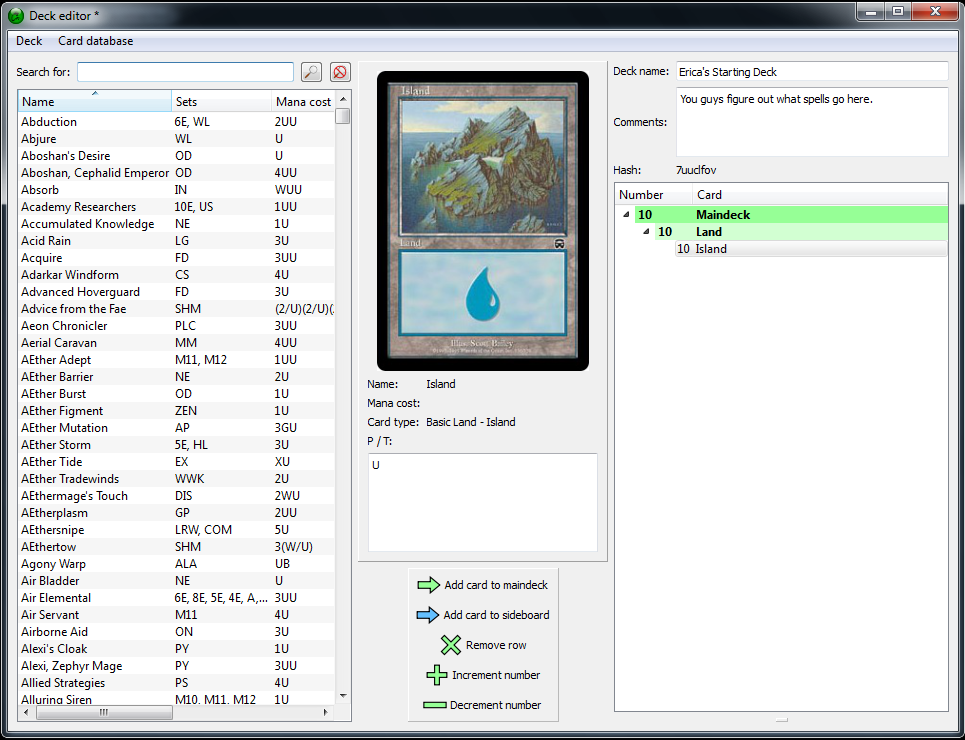
Task: Click the Search for text field
Action: click(x=185, y=72)
